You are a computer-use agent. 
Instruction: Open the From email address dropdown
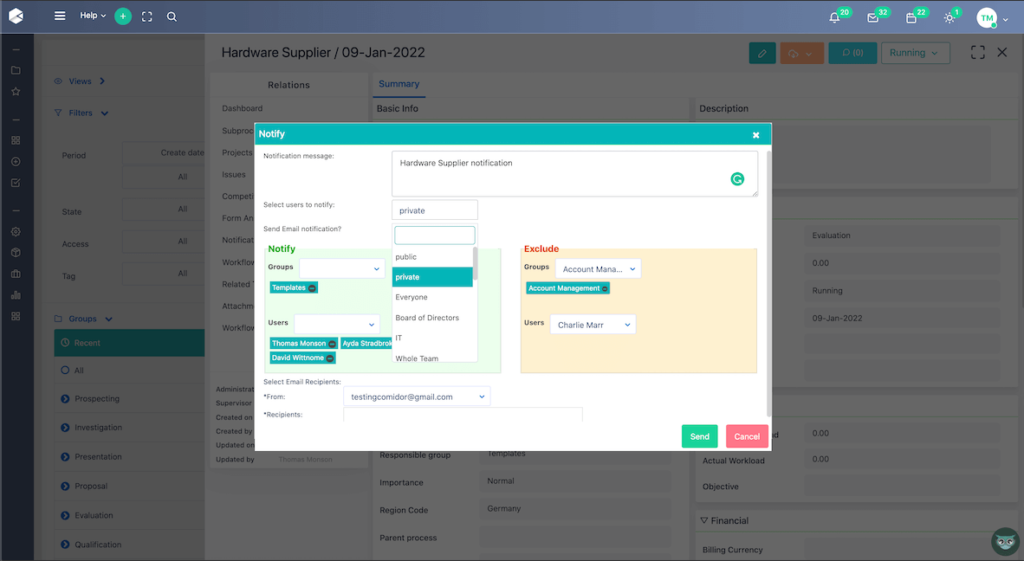coord(417,396)
